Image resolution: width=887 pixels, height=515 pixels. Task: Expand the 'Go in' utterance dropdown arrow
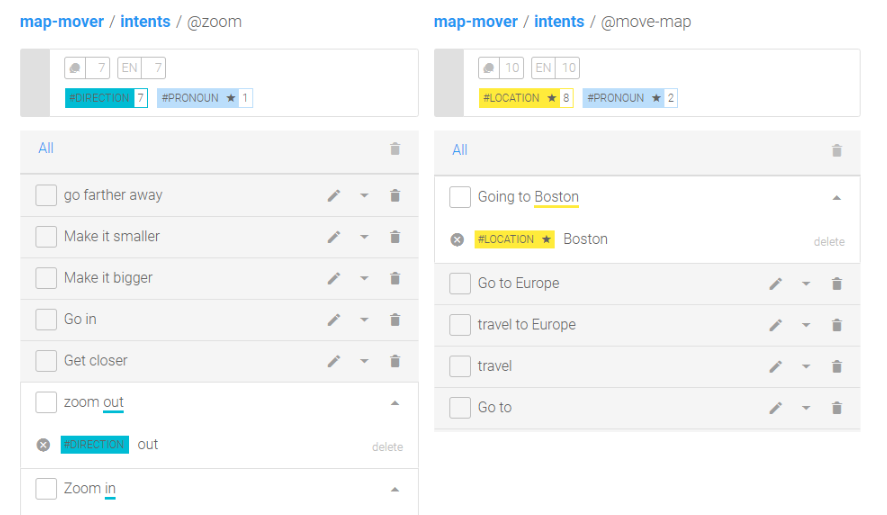[x=364, y=320]
